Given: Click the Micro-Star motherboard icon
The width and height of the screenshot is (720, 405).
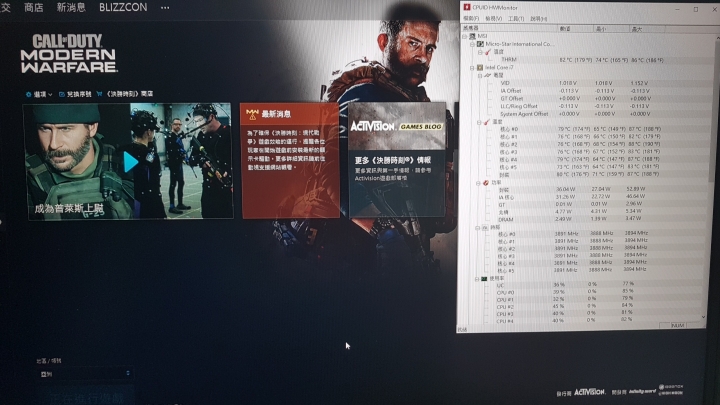Looking at the screenshot, I should (x=480, y=44).
